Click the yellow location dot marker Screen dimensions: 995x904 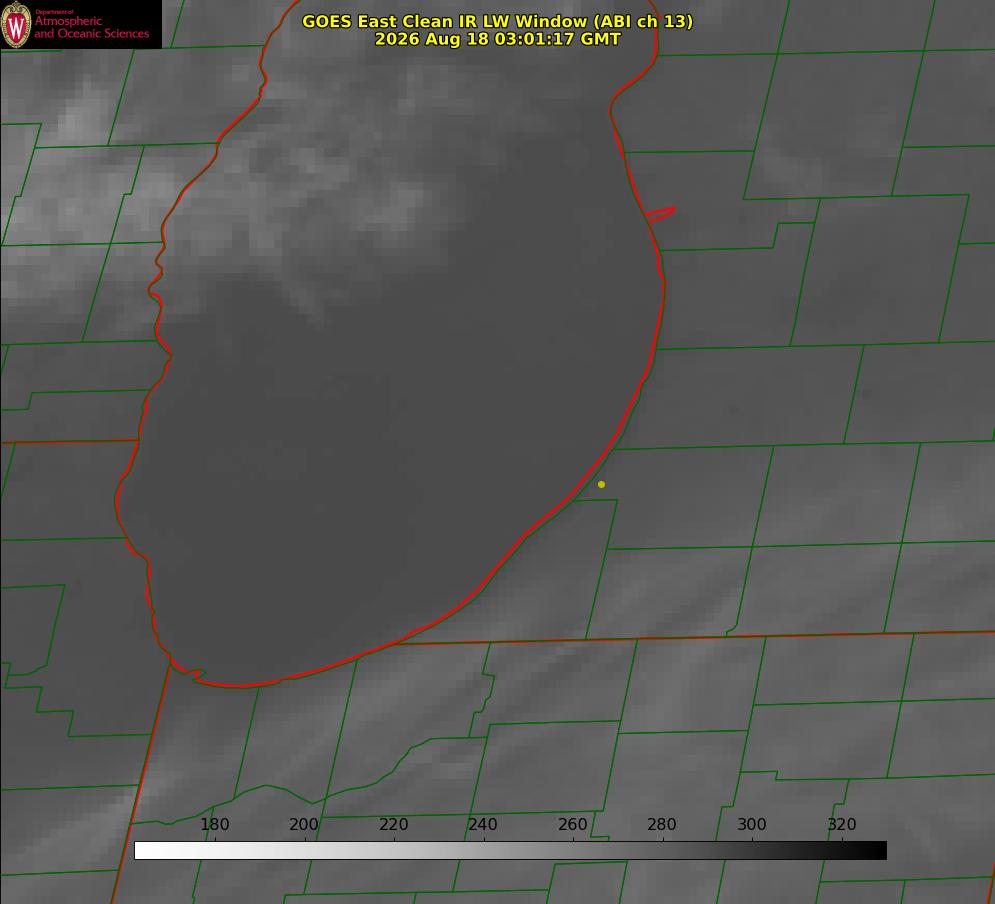click(602, 484)
